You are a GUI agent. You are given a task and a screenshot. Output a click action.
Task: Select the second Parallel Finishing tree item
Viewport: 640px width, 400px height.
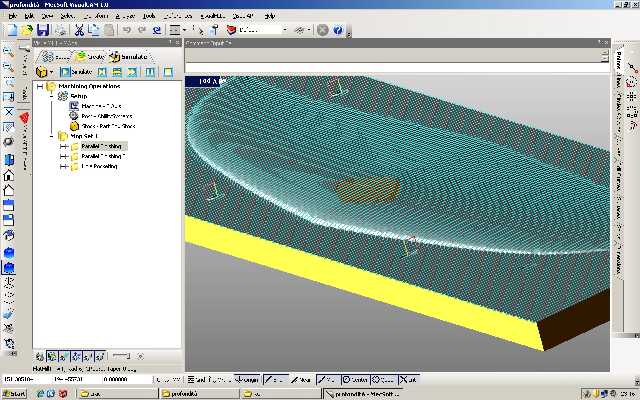click(x=100, y=157)
